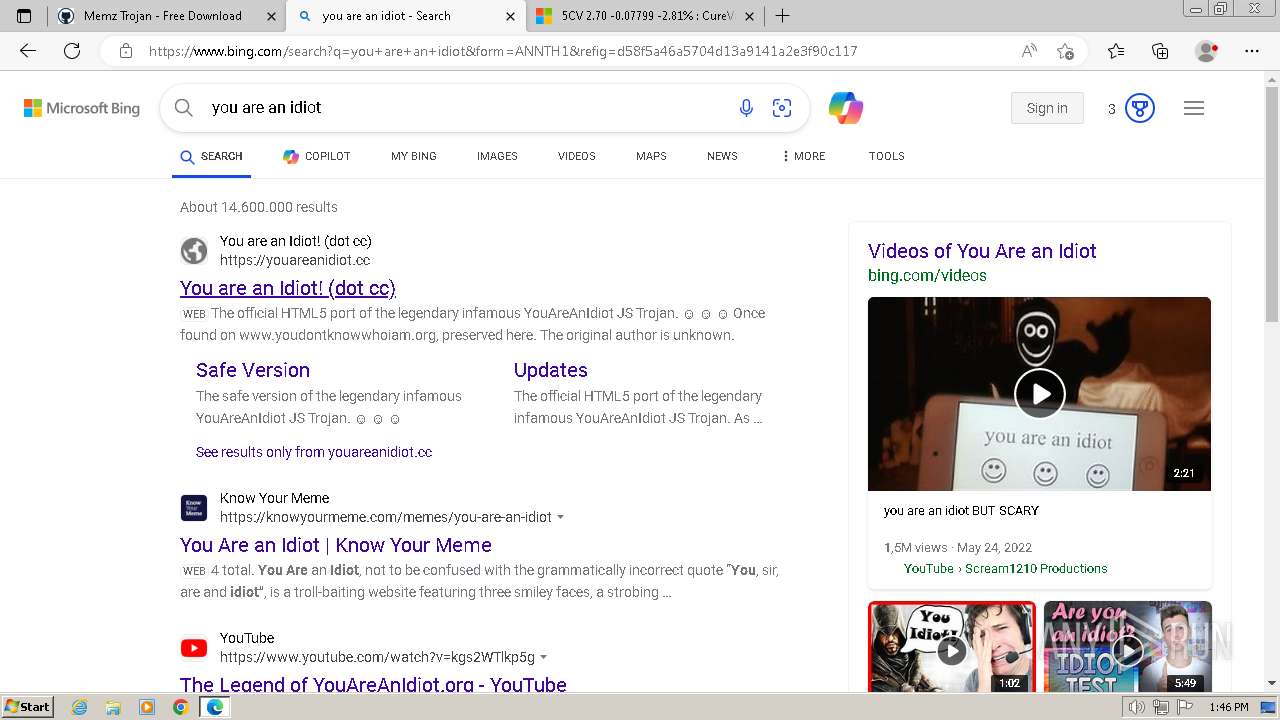The height and width of the screenshot is (720, 1280).
Task: Open Read aloud icon in address bar
Action: pos(1029,51)
